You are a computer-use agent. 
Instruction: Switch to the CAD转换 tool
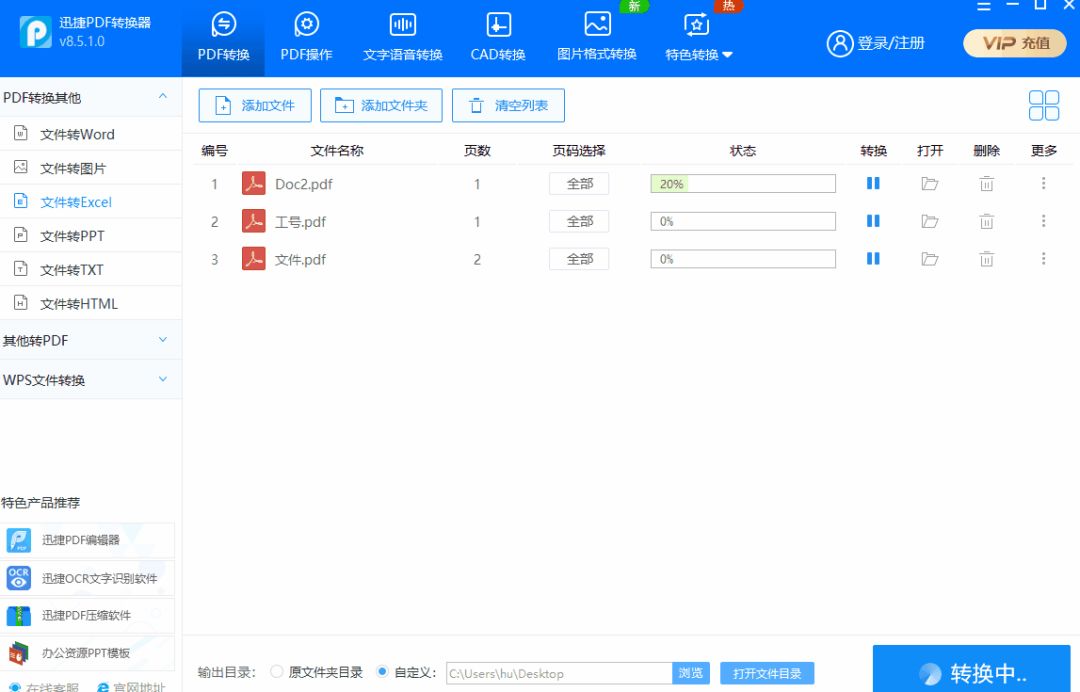coord(497,32)
